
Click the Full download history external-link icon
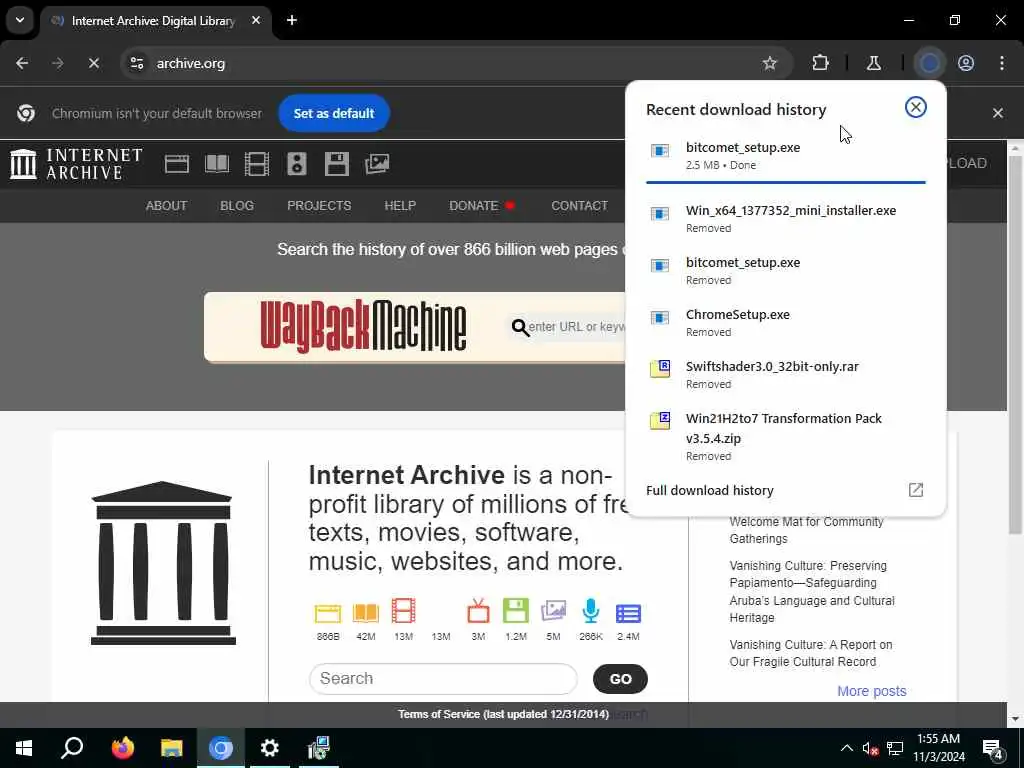916,490
